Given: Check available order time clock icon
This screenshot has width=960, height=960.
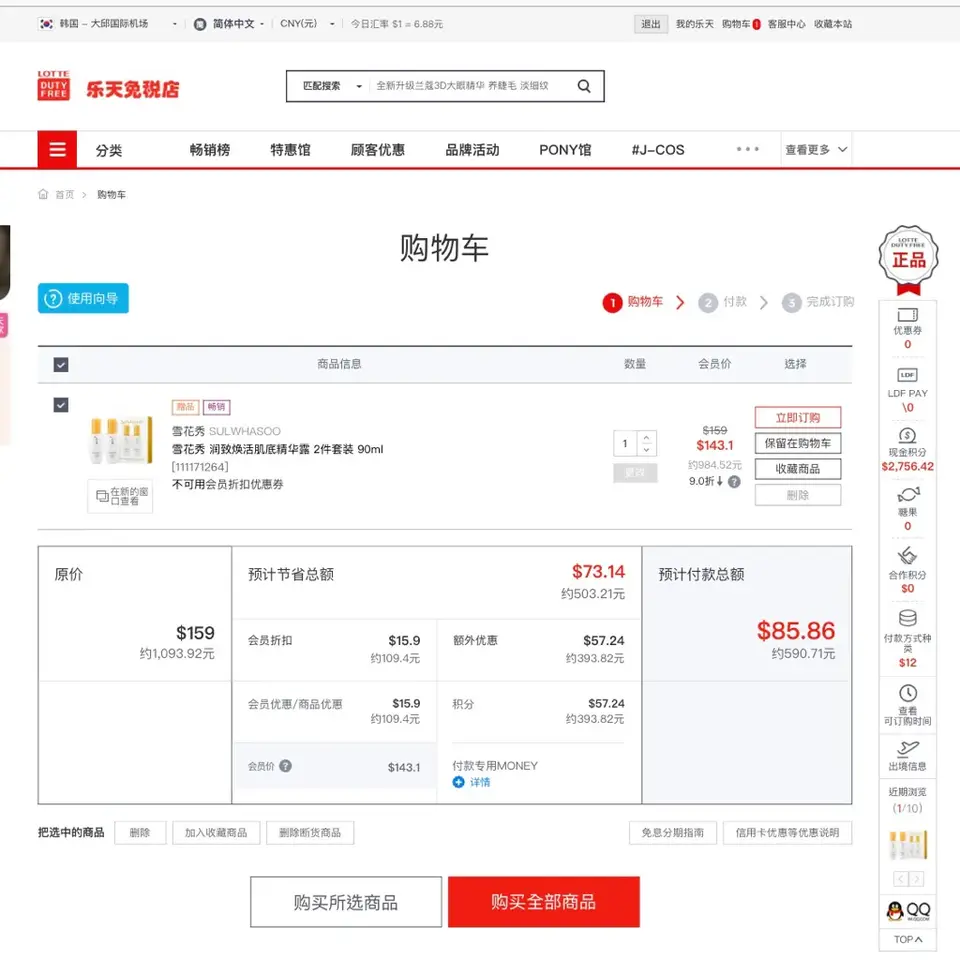Looking at the screenshot, I should 907,693.
